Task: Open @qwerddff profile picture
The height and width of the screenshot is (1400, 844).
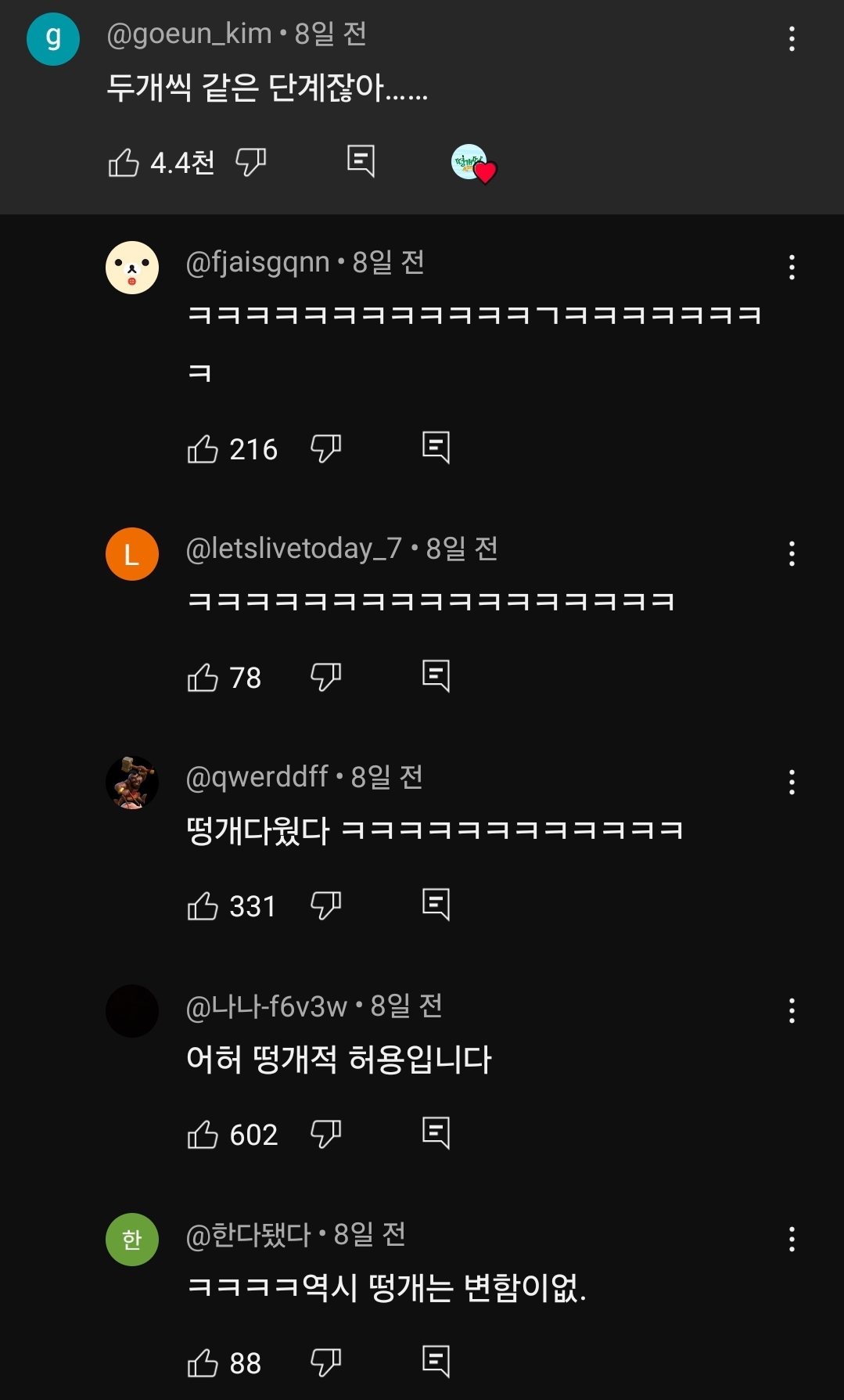Action: (x=132, y=783)
